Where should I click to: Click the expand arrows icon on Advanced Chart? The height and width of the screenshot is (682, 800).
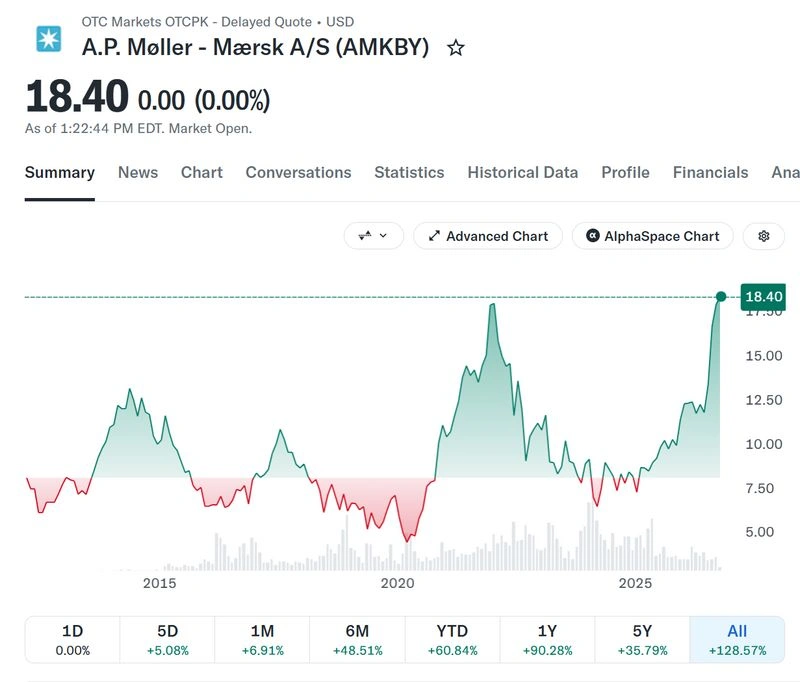pos(434,236)
